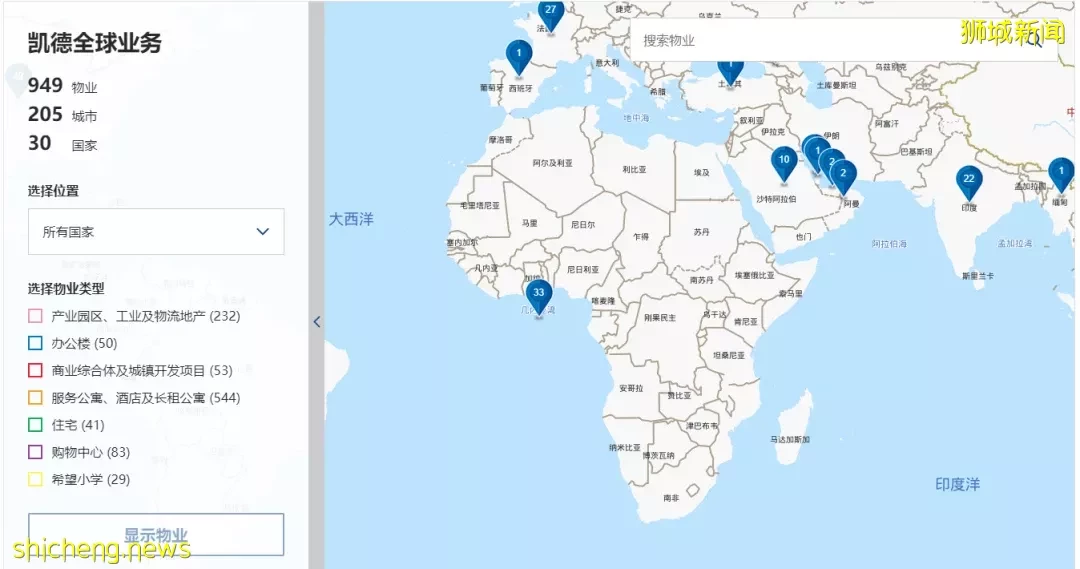Screen dimensions: 1080x569
Task: Check 办公楼 (50) checkbox
Action: [x=35, y=343]
